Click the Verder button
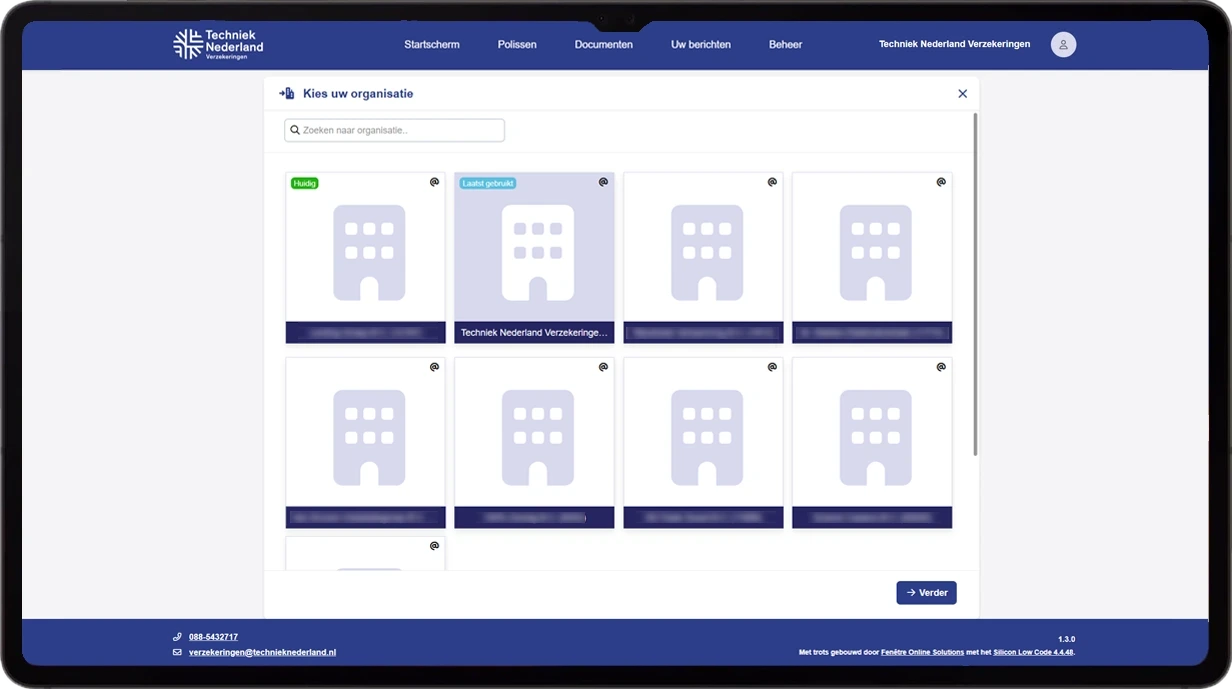The height and width of the screenshot is (689, 1232). coord(926,593)
